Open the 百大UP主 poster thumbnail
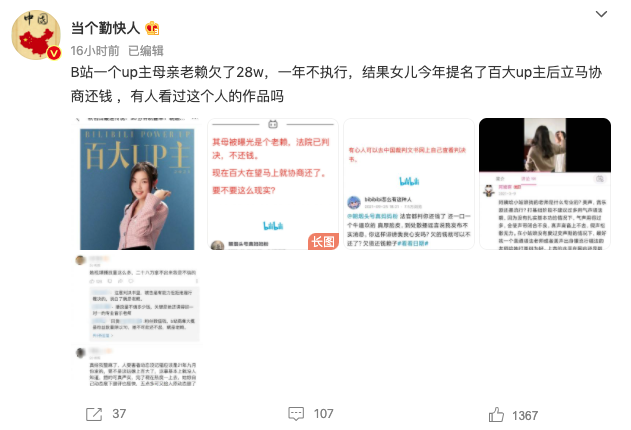 [x=137, y=184]
